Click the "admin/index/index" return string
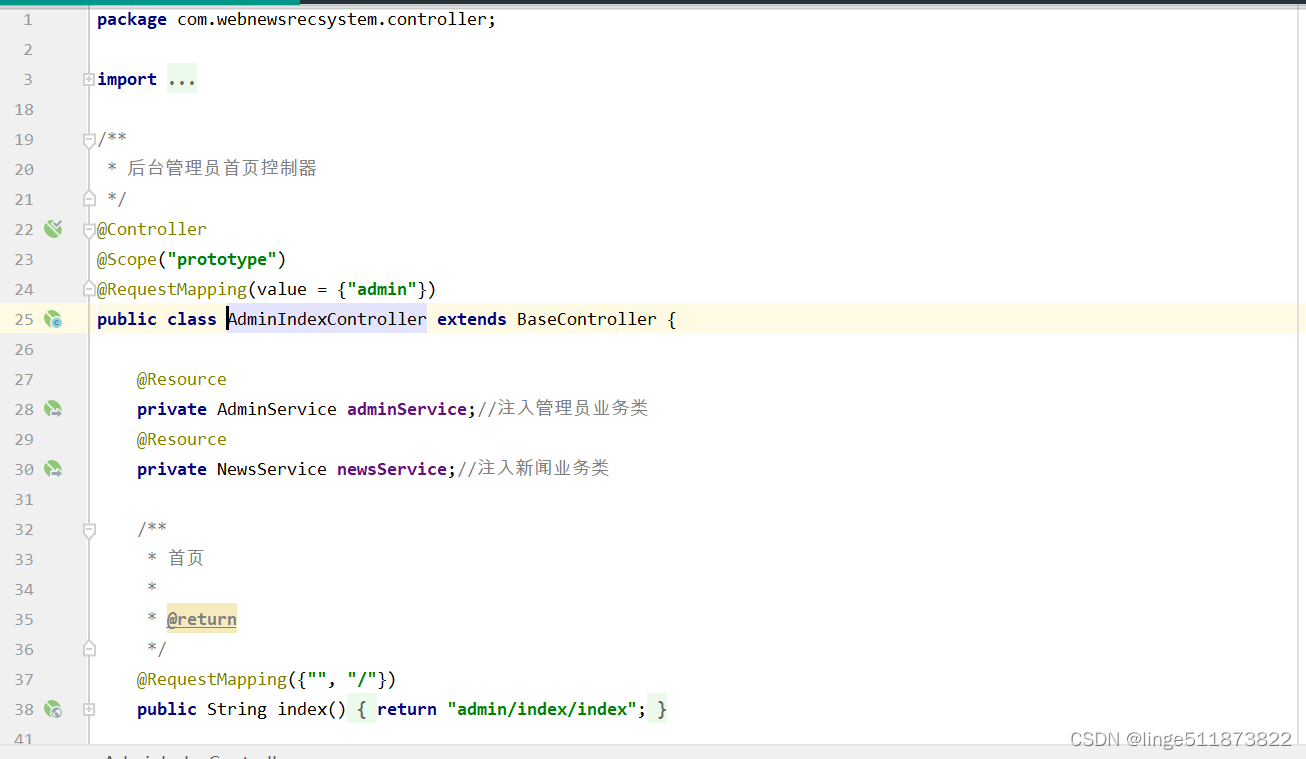The width and height of the screenshot is (1306, 759). click(542, 709)
